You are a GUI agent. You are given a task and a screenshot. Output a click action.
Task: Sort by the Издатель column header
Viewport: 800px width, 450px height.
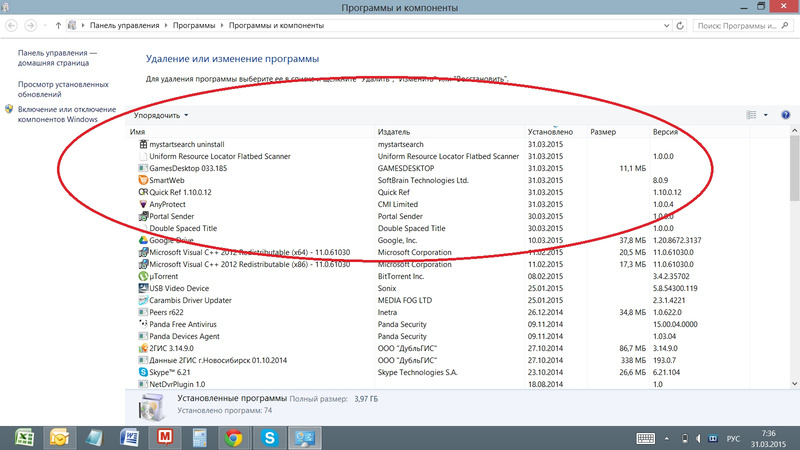[394, 132]
